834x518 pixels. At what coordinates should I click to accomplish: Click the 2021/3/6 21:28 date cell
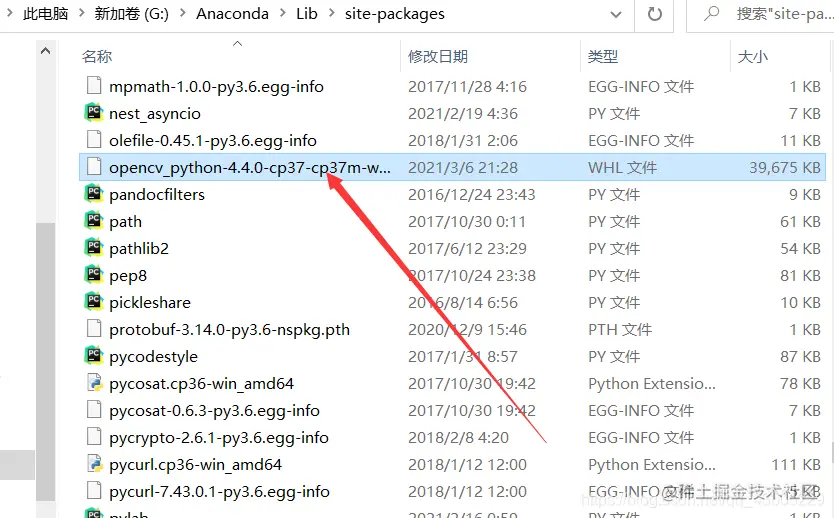tap(463, 168)
